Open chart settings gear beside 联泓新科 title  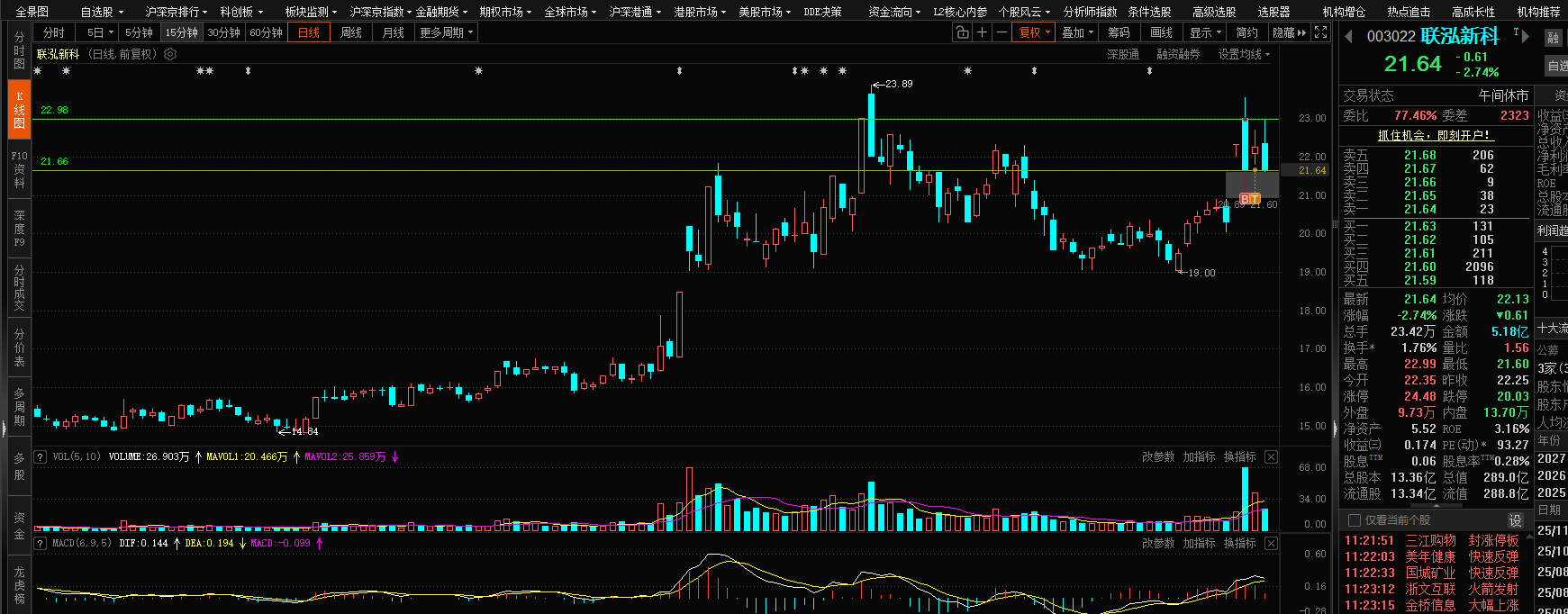(170, 54)
